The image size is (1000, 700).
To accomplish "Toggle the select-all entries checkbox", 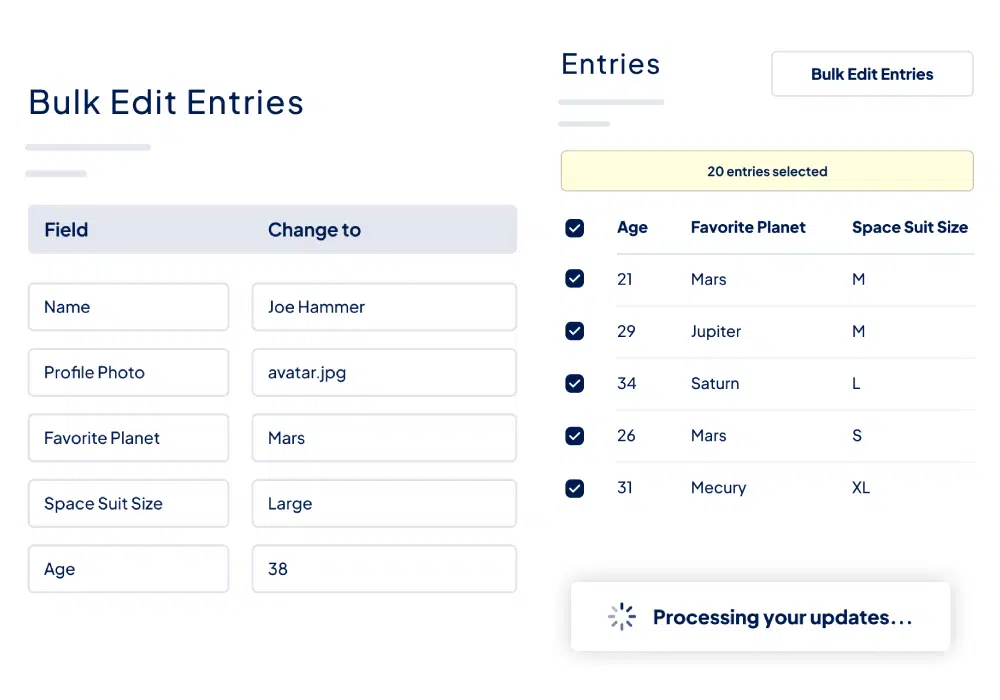I will point(575,228).
